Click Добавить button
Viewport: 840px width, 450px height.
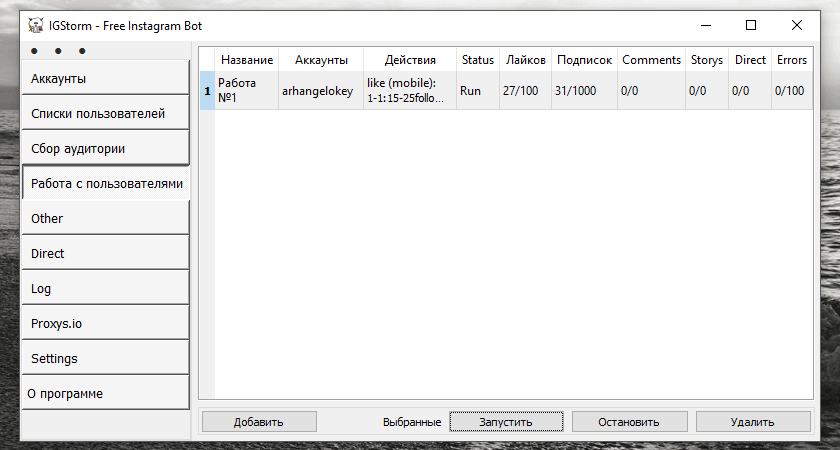[x=259, y=422]
